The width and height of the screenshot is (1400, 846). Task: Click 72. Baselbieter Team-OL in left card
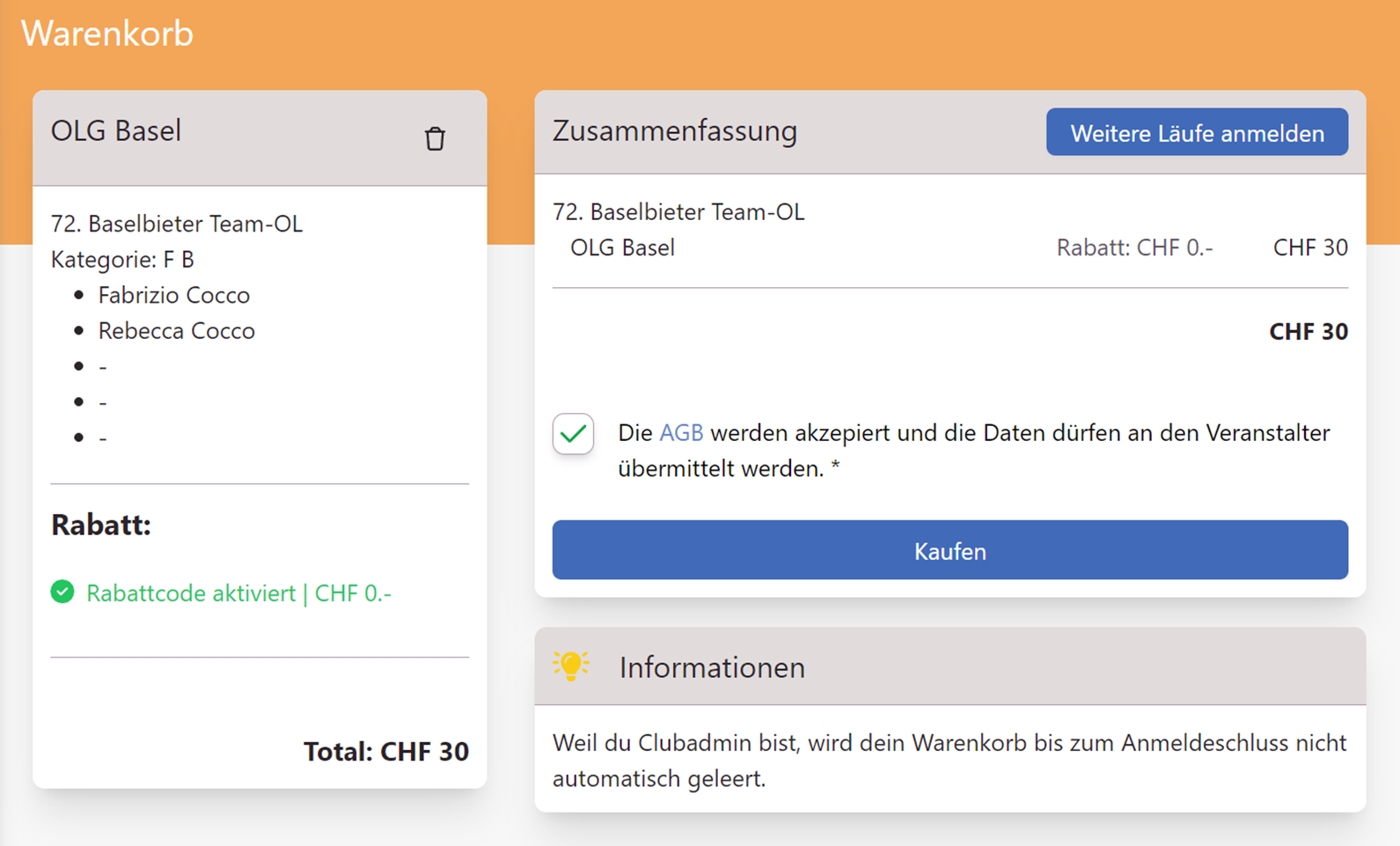[x=177, y=224]
